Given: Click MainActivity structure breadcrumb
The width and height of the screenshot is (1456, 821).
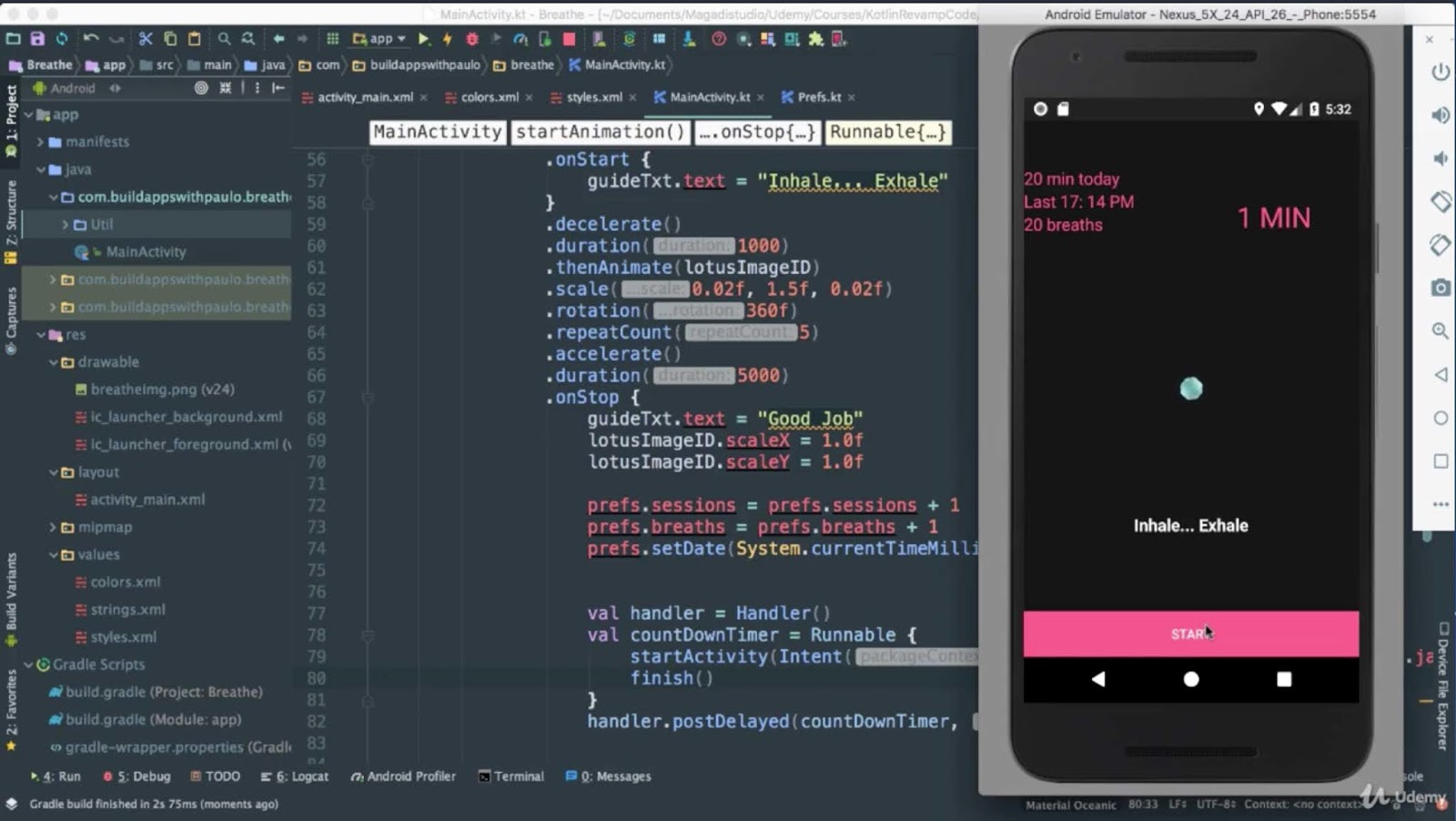Looking at the screenshot, I should coord(438,132).
